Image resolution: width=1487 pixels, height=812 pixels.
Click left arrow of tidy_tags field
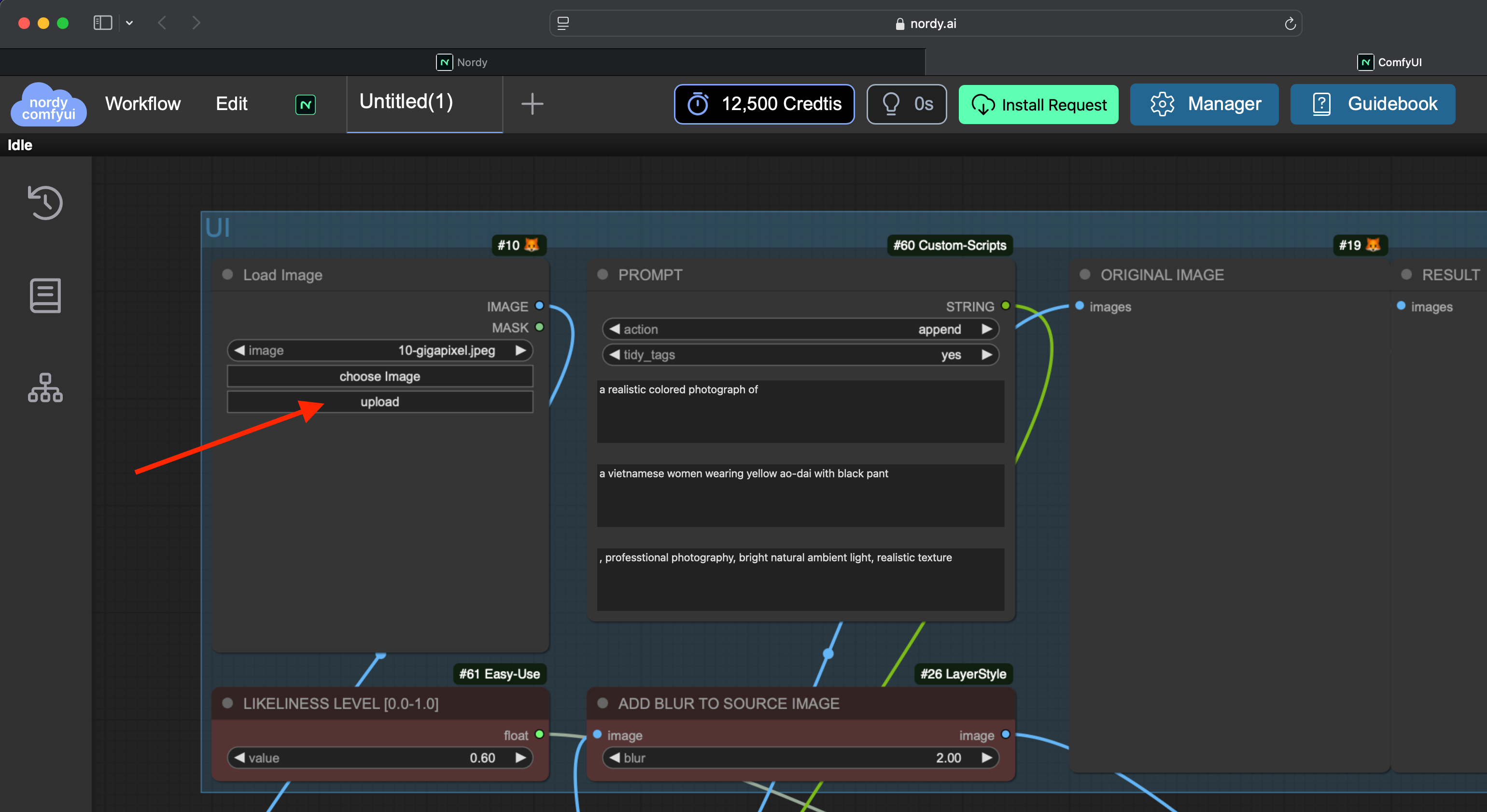click(x=614, y=354)
